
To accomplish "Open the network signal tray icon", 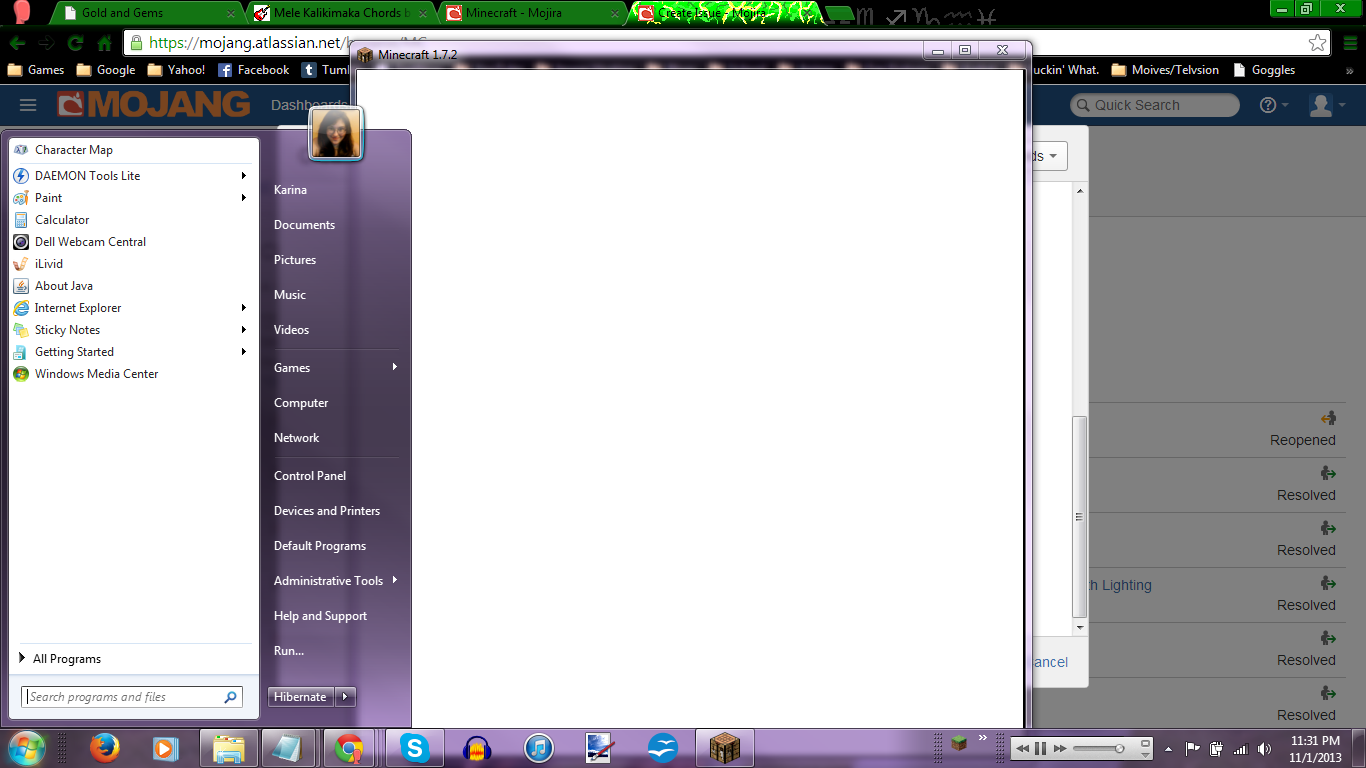I will point(1241,748).
